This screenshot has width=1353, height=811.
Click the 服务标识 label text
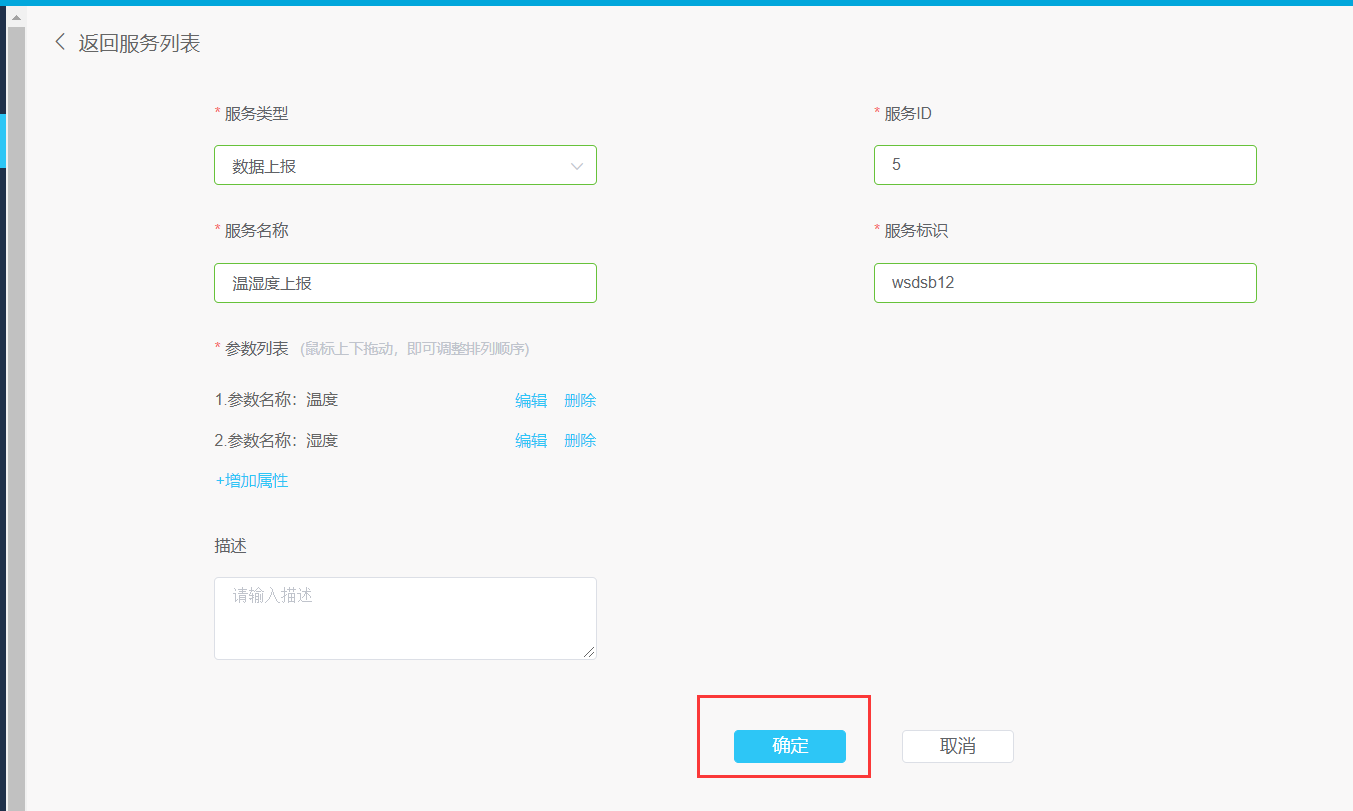916,231
